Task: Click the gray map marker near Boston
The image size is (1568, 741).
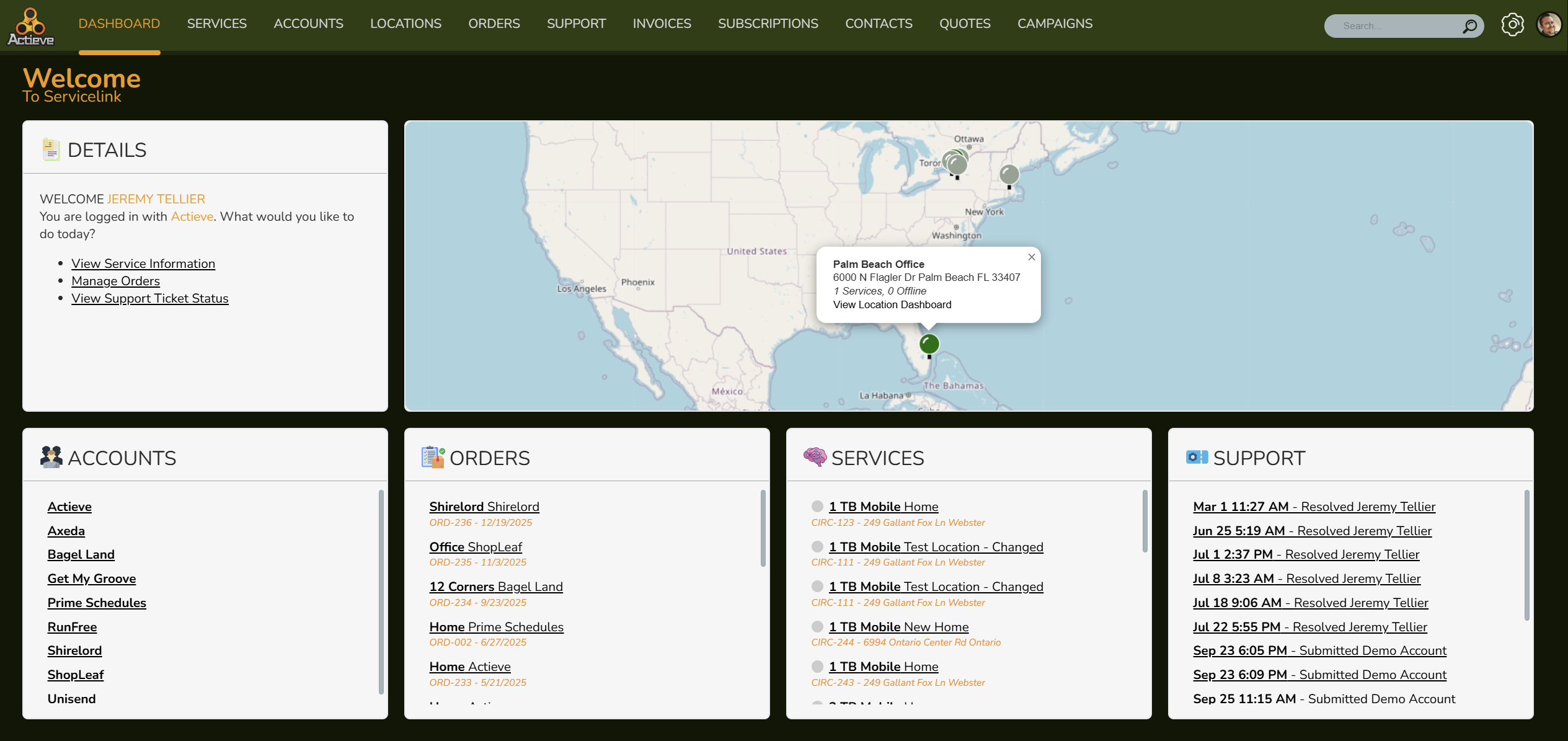Action: [x=1009, y=175]
